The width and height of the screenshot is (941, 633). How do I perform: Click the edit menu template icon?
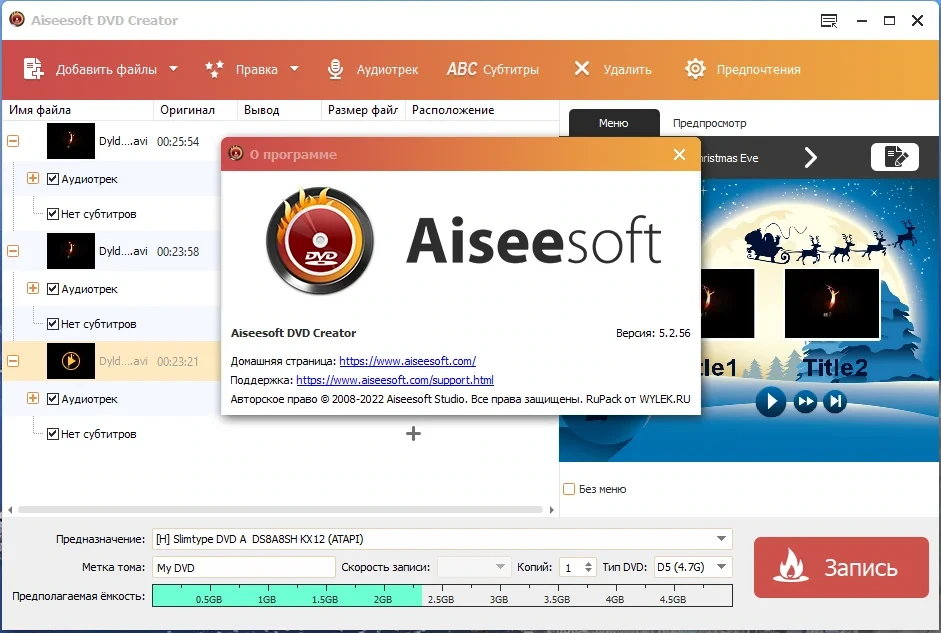[895, 157]
